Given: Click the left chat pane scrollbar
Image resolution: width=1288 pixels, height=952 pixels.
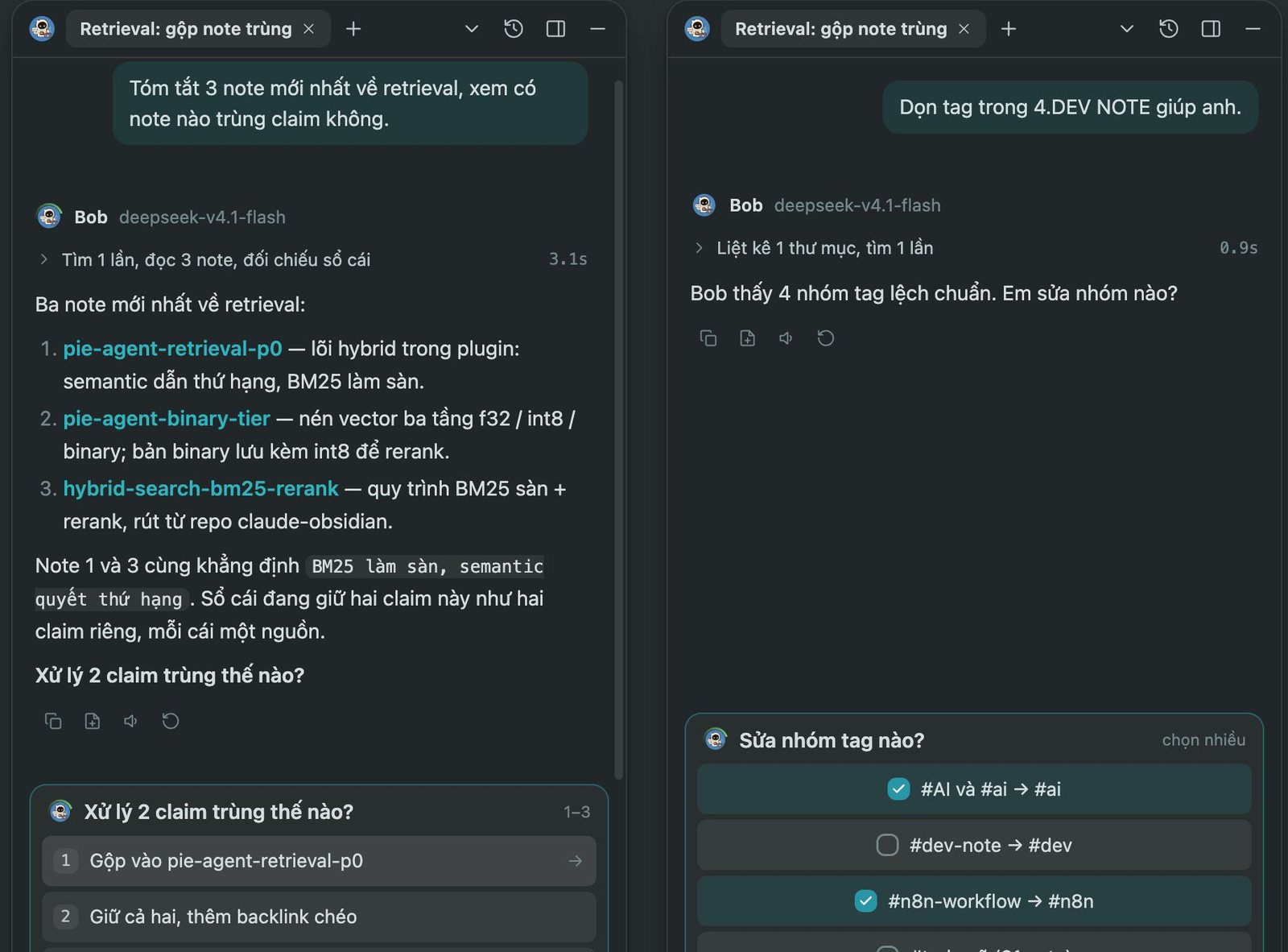Looking at the screenshot, I should [x=618, y=428].
